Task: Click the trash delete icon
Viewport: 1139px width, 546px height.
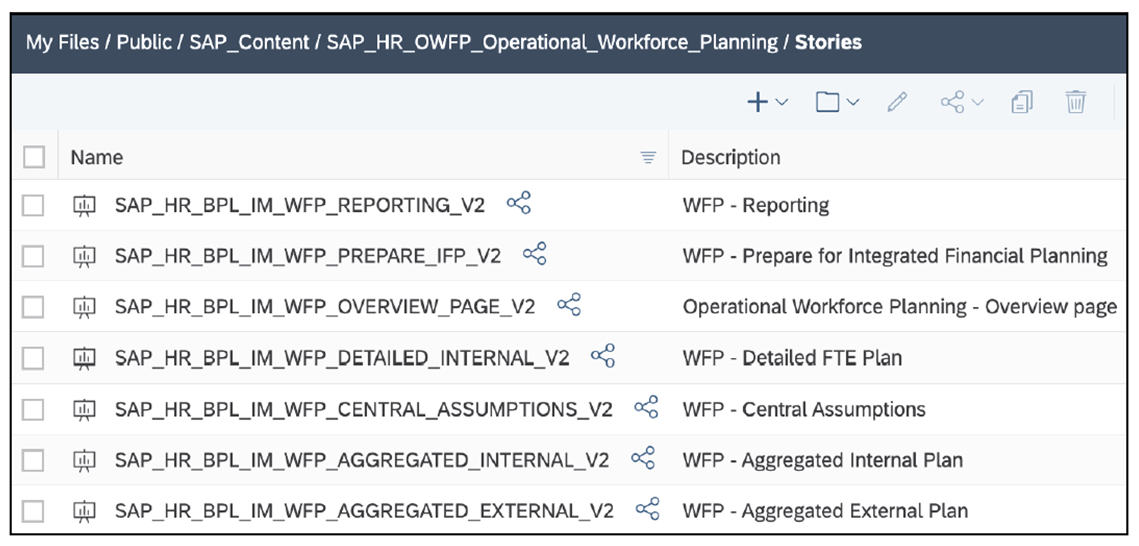Action: (1076, 102)
